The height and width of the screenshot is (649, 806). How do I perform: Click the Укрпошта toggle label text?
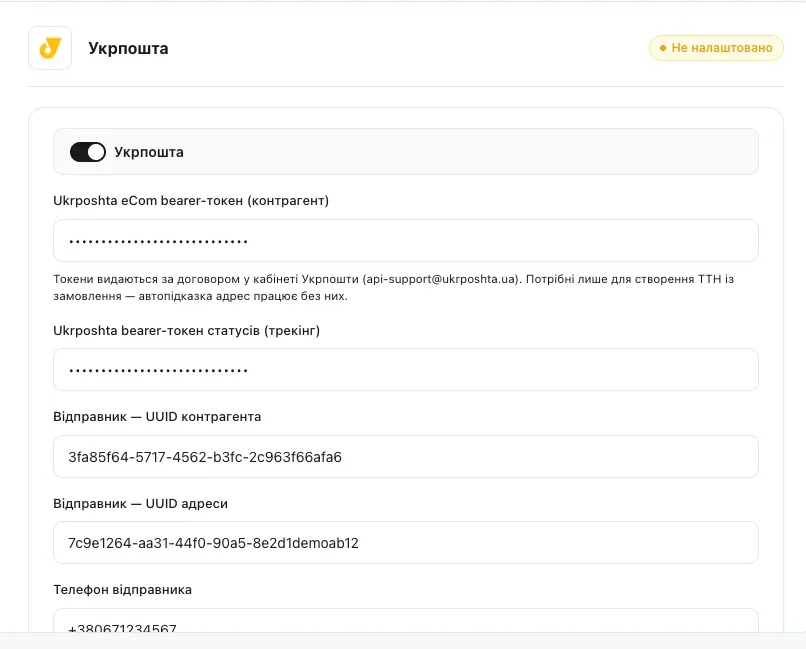(x=149, y=152)
